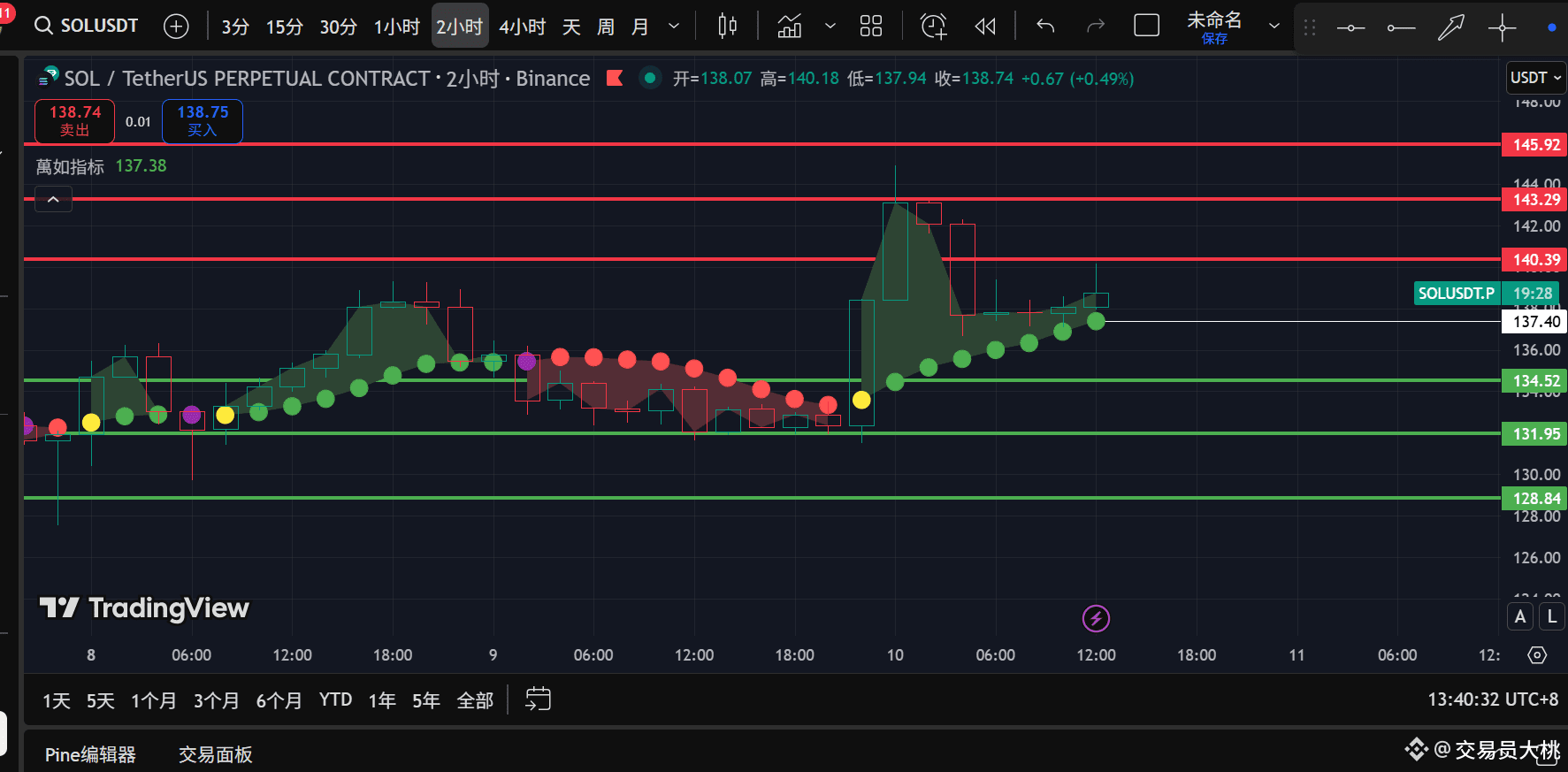Viewport: 1568px width, 772px height.
Task: Toggle log scale with the L button
Action: [1552, 616]
